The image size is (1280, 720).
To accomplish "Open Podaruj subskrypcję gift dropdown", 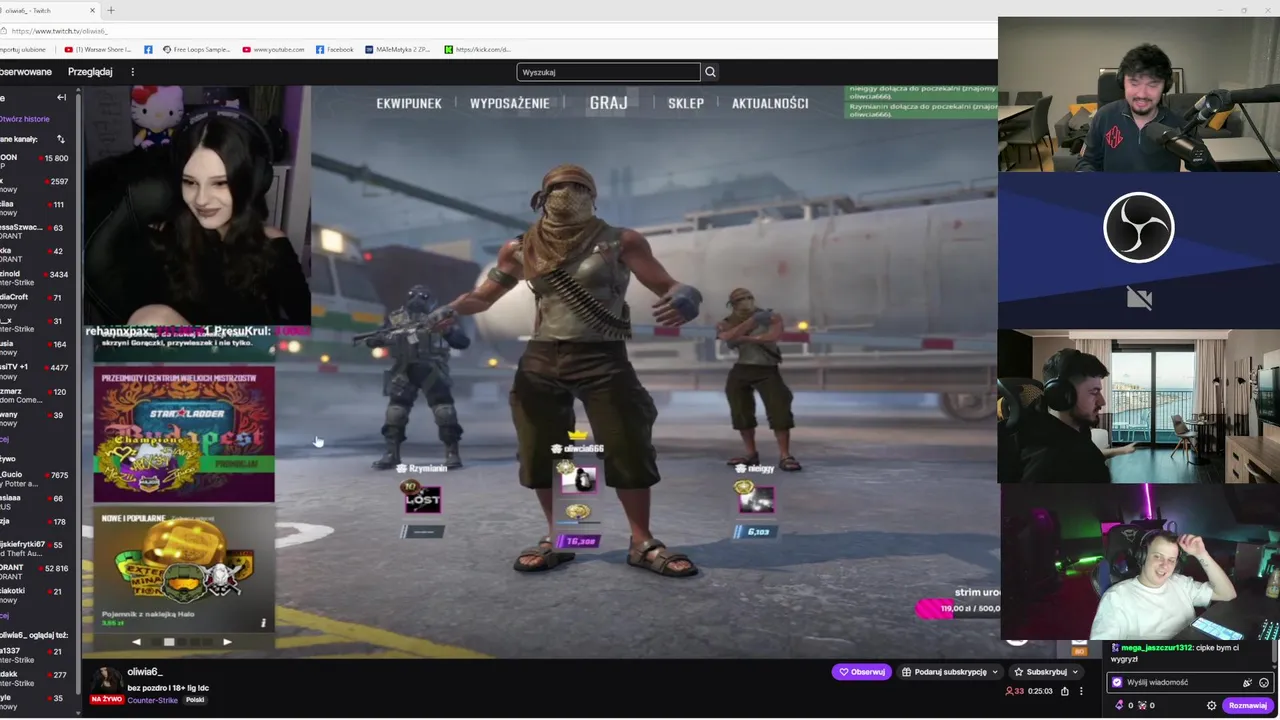I will click(950, 672).
